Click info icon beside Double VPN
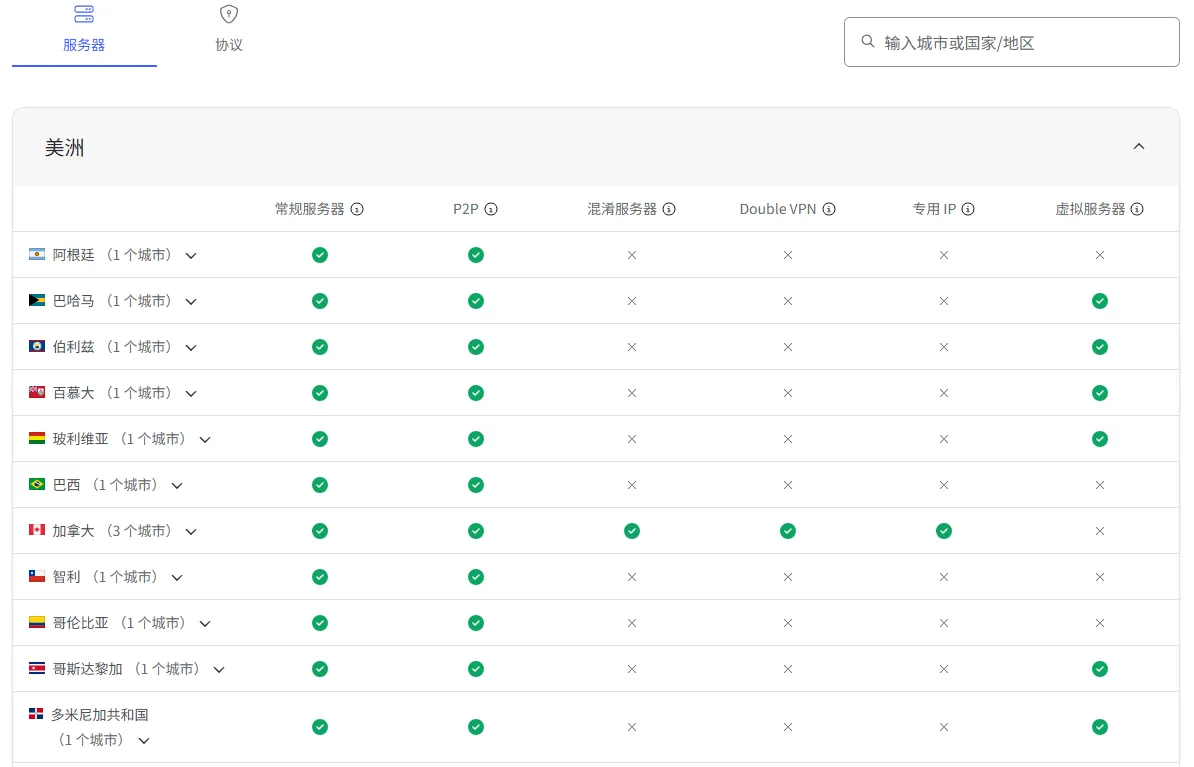Screen dimensions: 1194x767 [x=829, y=210]
